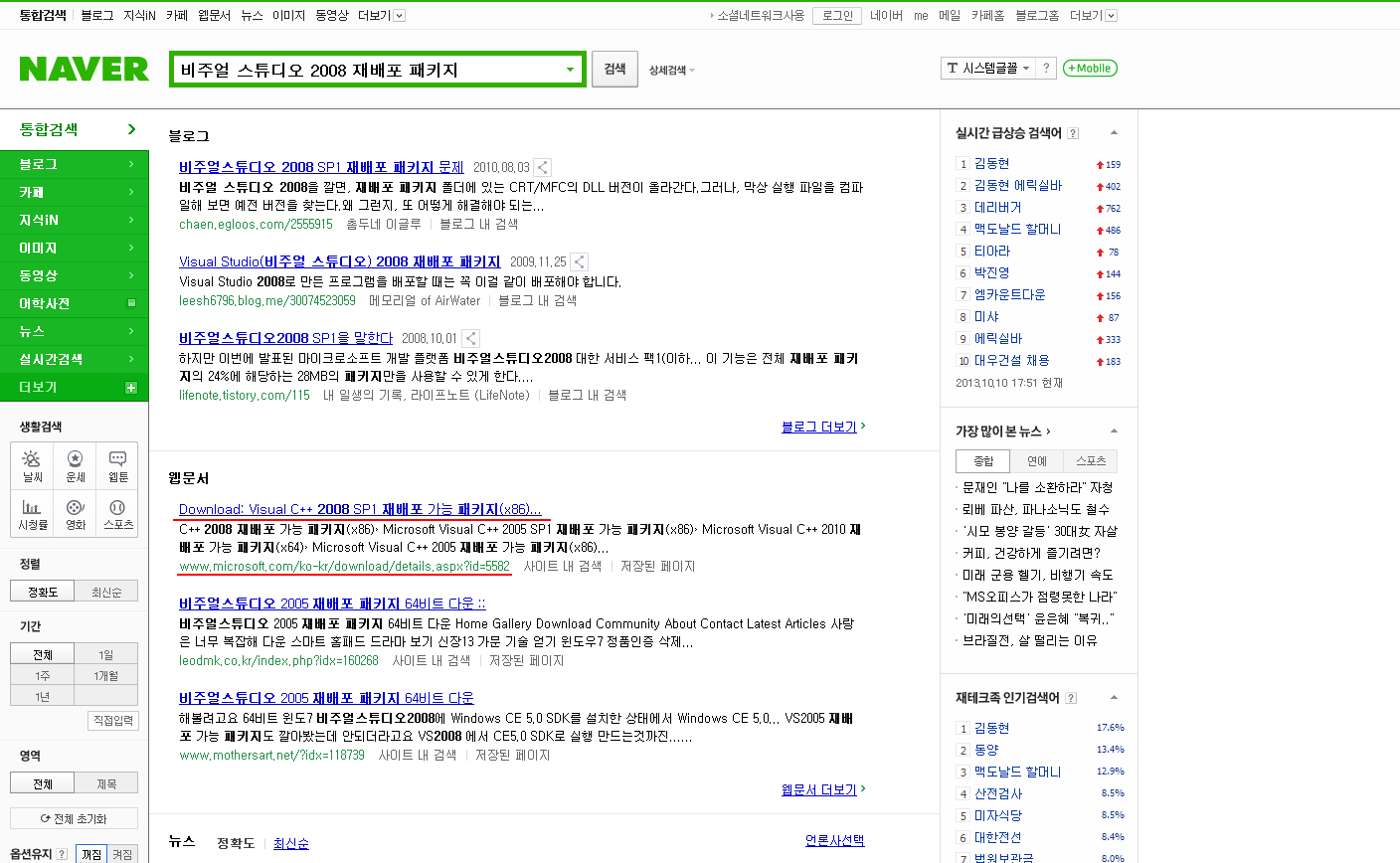Turn 옵션유지 to 꺼짐

(91, 854)
